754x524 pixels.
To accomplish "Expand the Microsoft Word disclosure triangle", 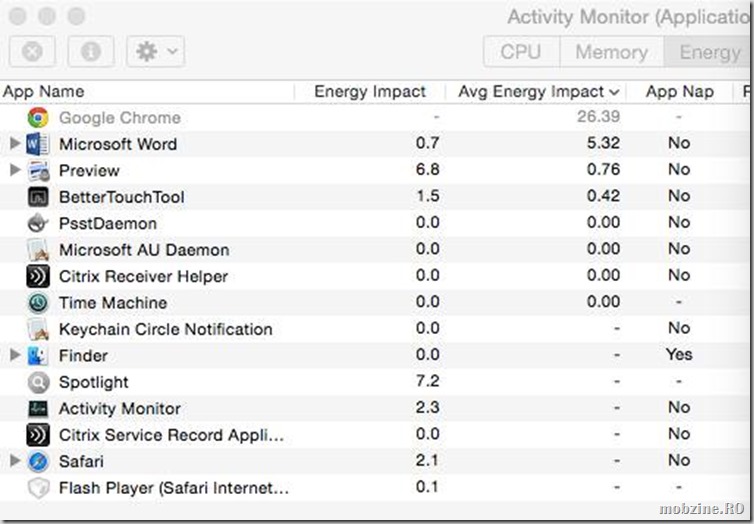I will click(15, 143).
